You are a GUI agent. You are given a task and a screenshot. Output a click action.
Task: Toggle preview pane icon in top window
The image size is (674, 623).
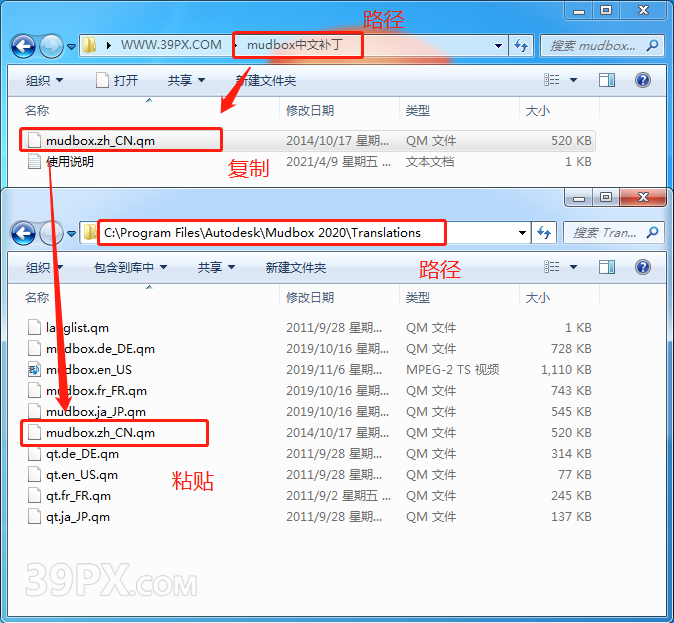click(x=607, y=80)
